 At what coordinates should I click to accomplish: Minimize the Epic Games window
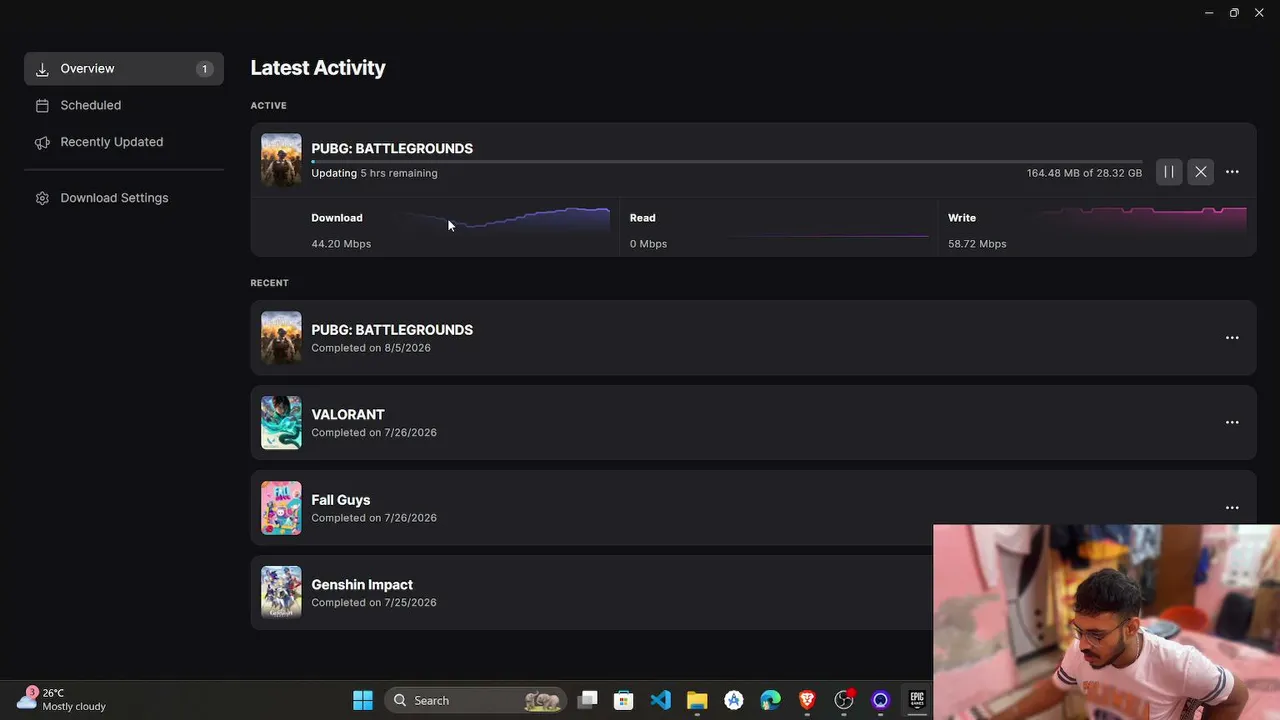(1209, 13)
